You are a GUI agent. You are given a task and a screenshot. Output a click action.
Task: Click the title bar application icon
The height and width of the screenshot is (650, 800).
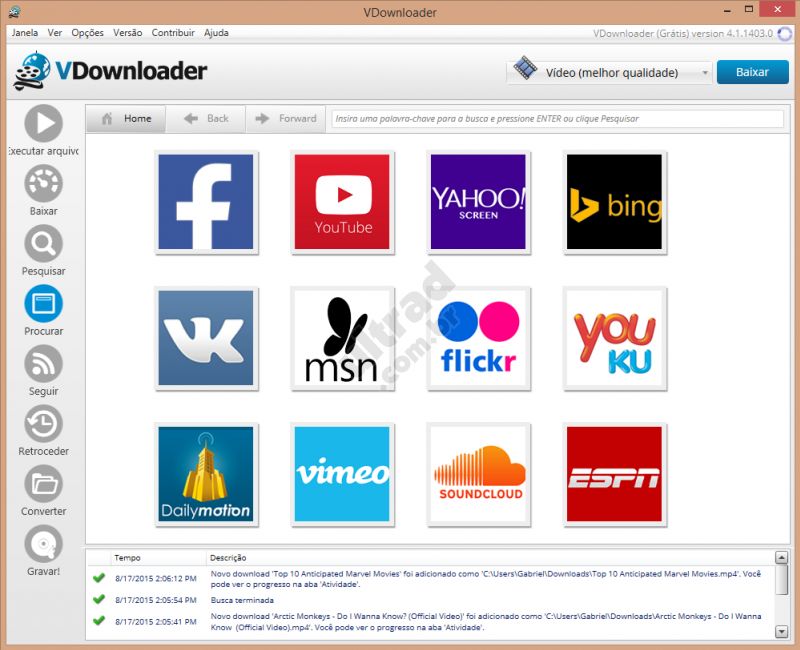[15, 11]
